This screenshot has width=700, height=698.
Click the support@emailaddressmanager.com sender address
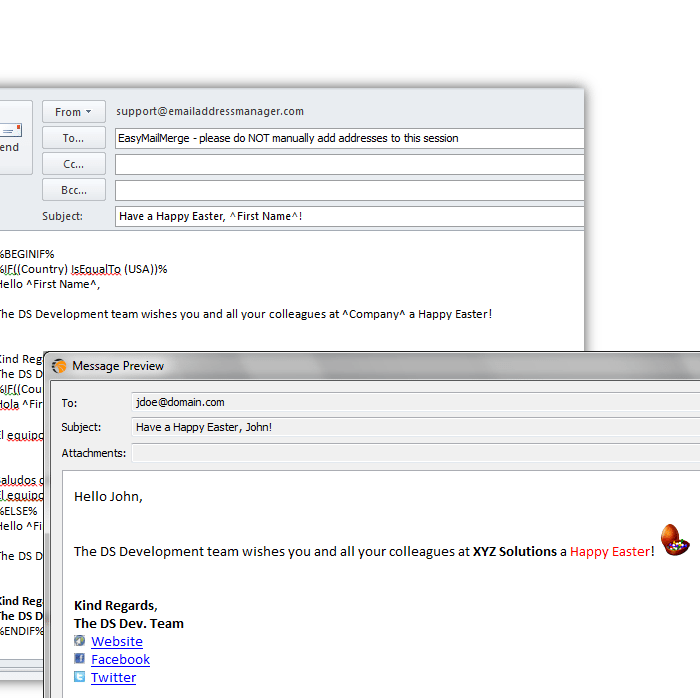[x=210, y=111]
